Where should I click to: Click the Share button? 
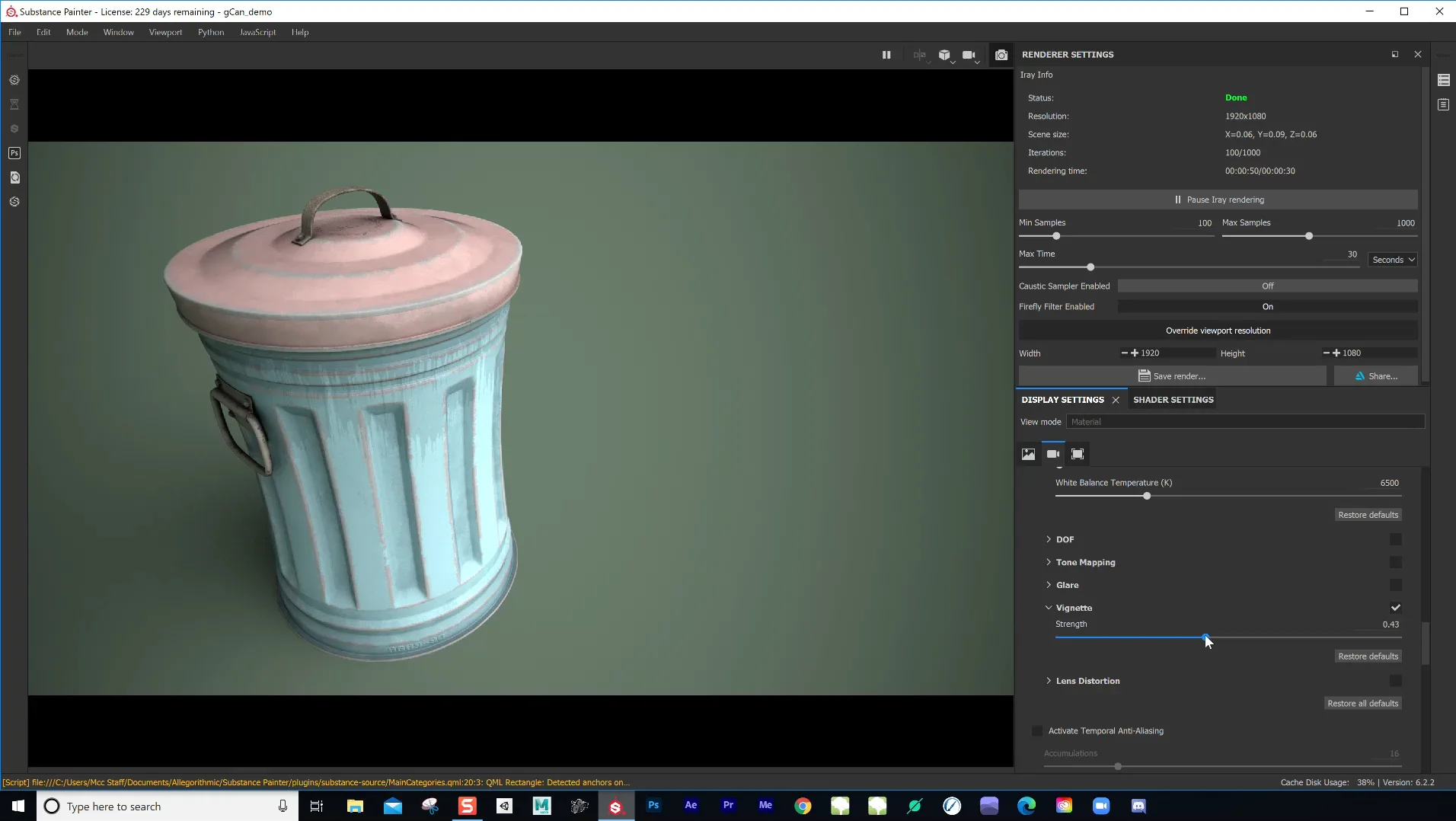tap(1376, 376)
